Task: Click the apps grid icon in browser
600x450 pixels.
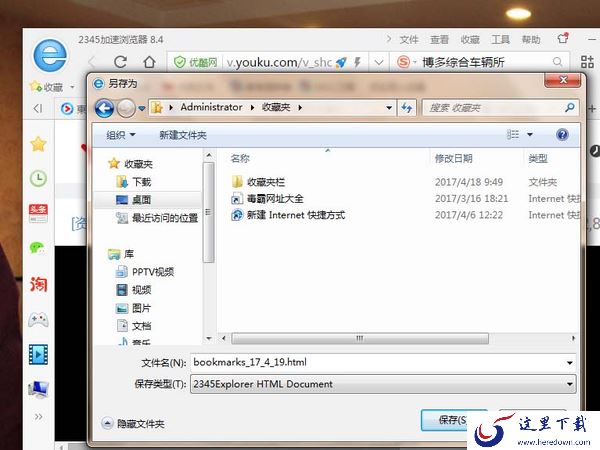Action: 587,62
